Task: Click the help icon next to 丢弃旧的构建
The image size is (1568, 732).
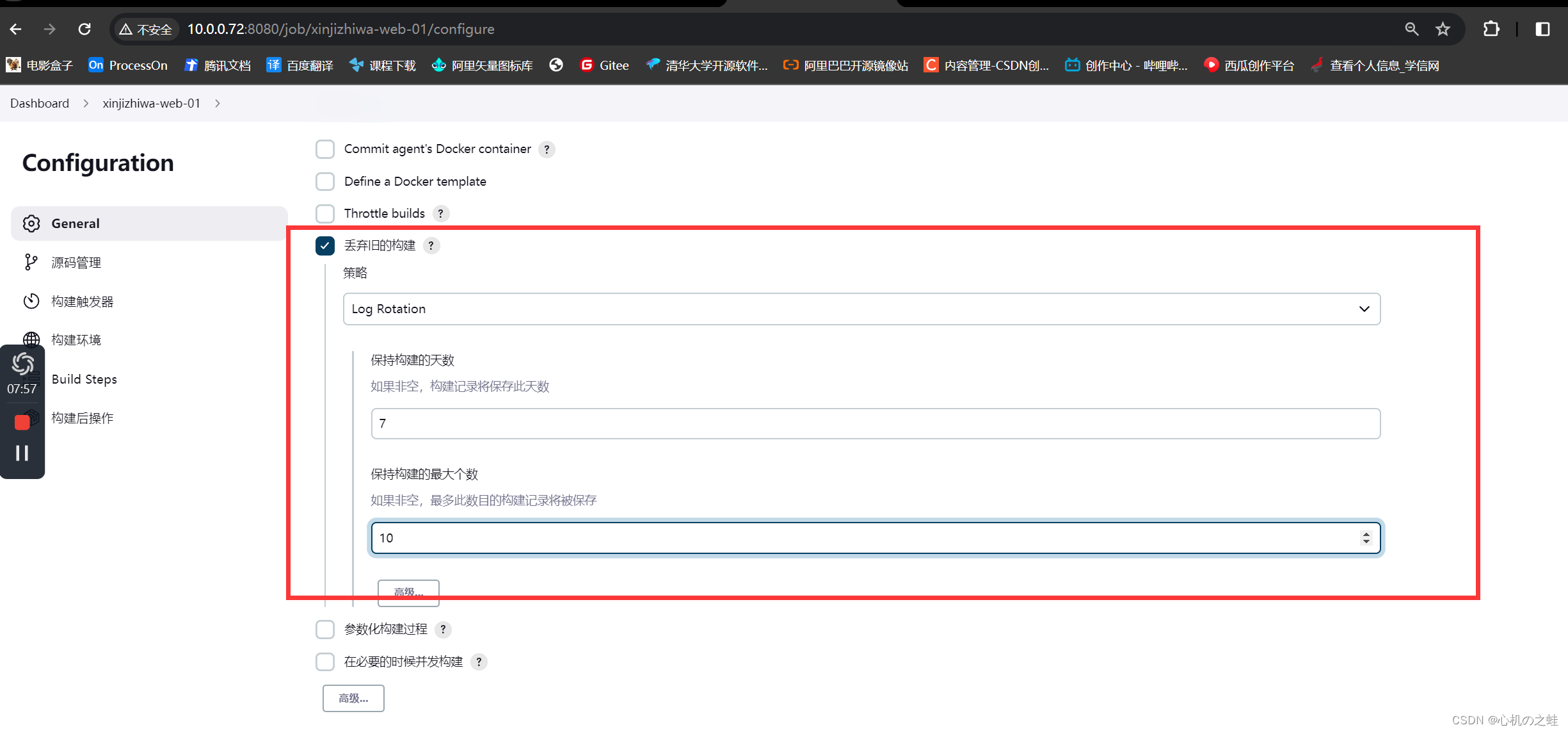Action: pyautogui.click(x=431, y=245)
